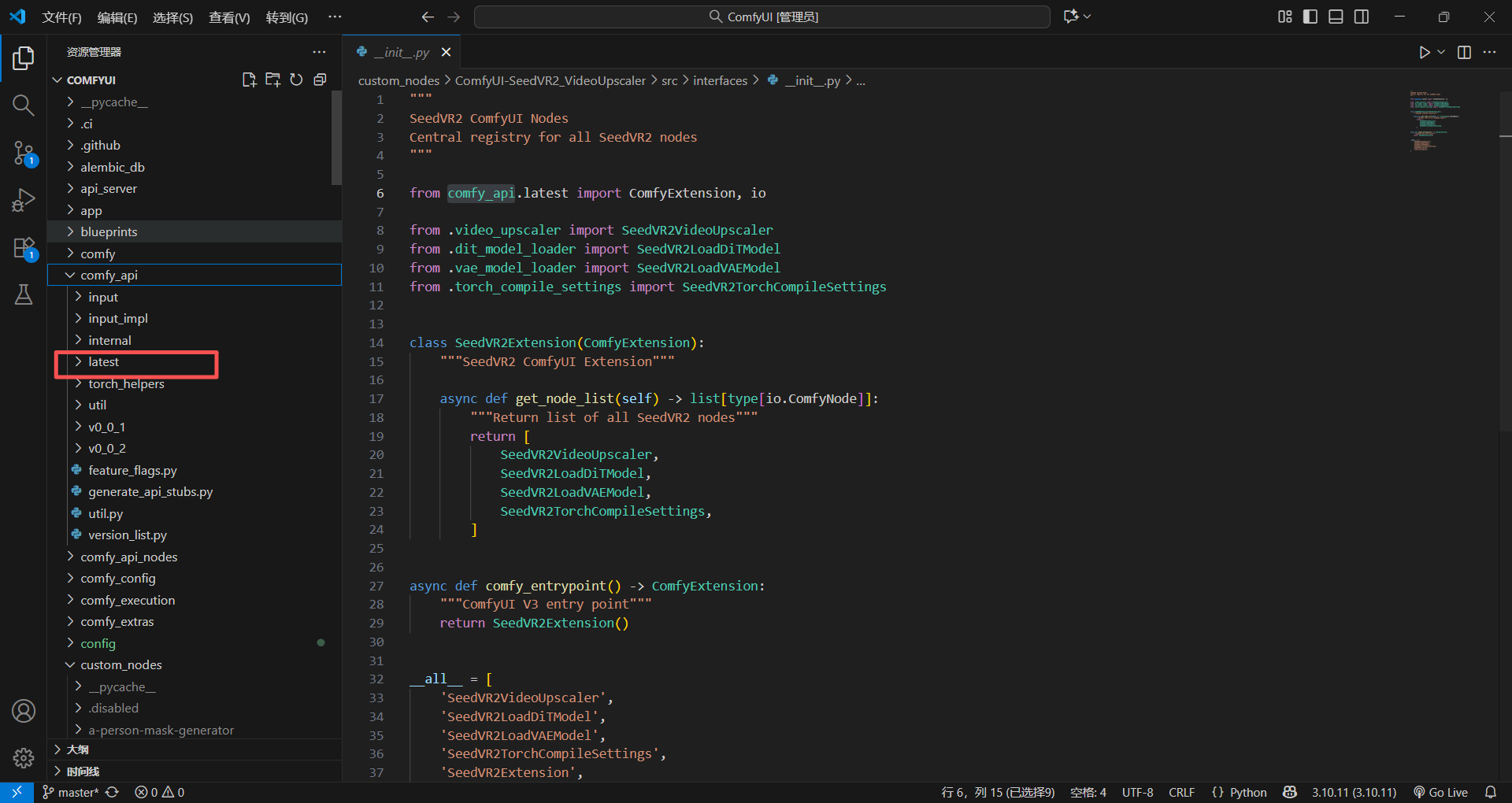Open the Selection menu
This screenshot has height=803, width=1512.
(172, 17)
